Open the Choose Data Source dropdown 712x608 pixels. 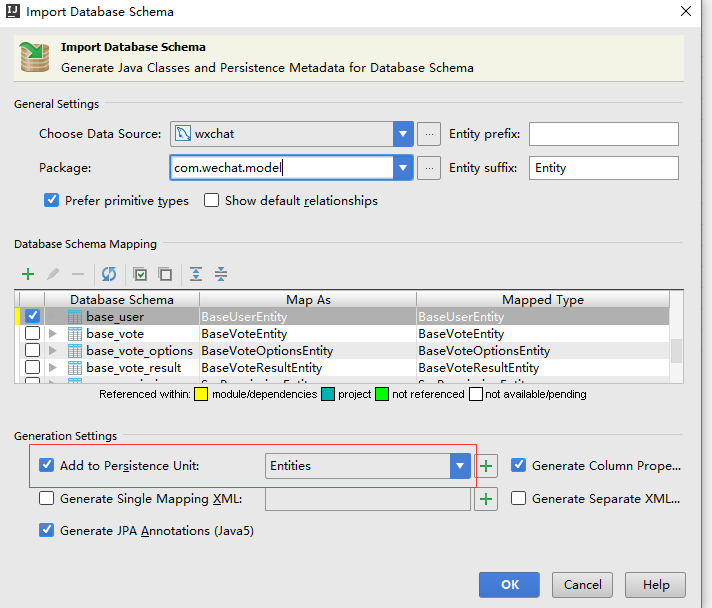coord(403,134)
